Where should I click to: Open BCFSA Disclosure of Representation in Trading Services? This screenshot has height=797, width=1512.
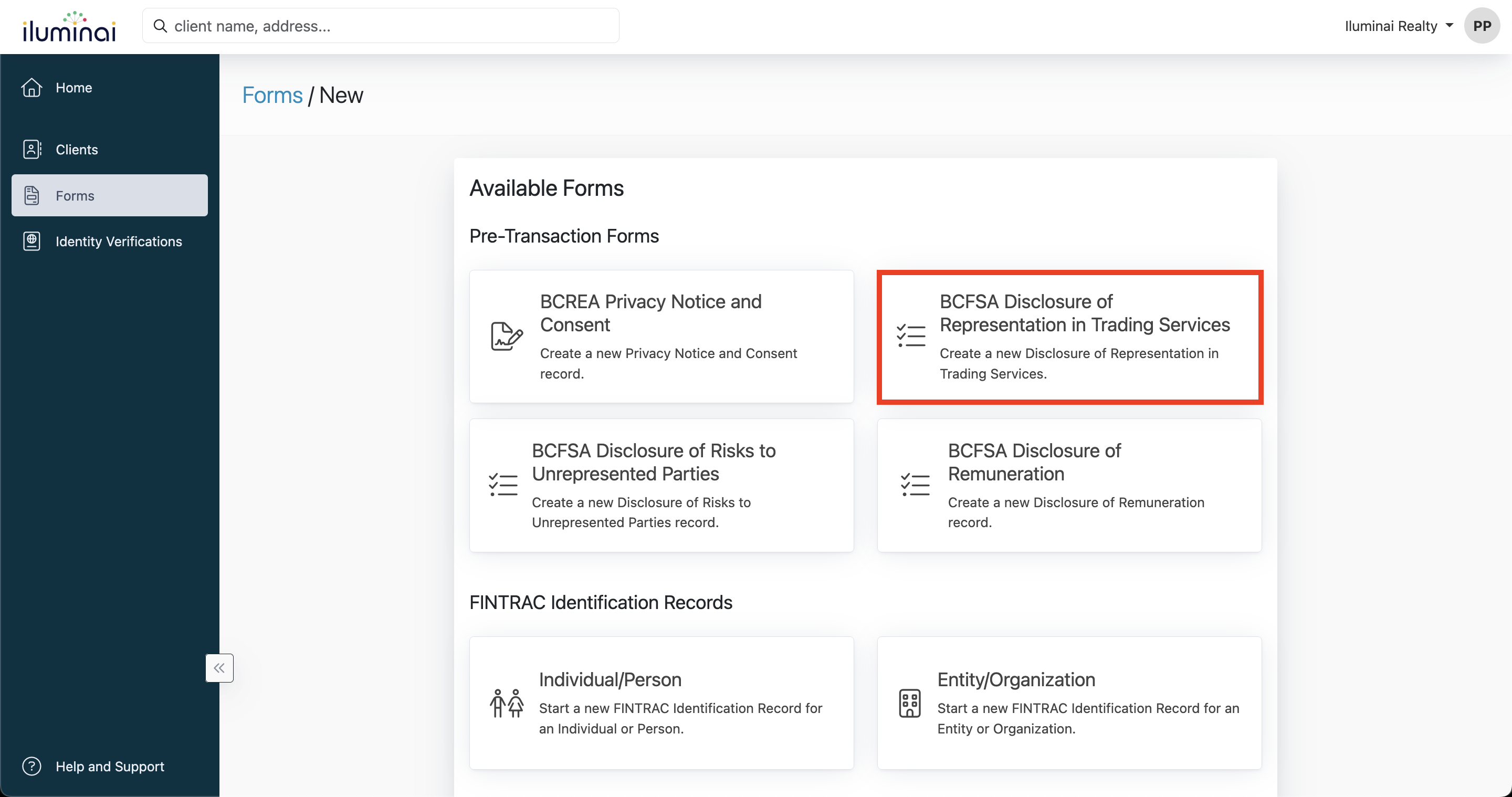pyautogui.click(x=1069, y=337)
